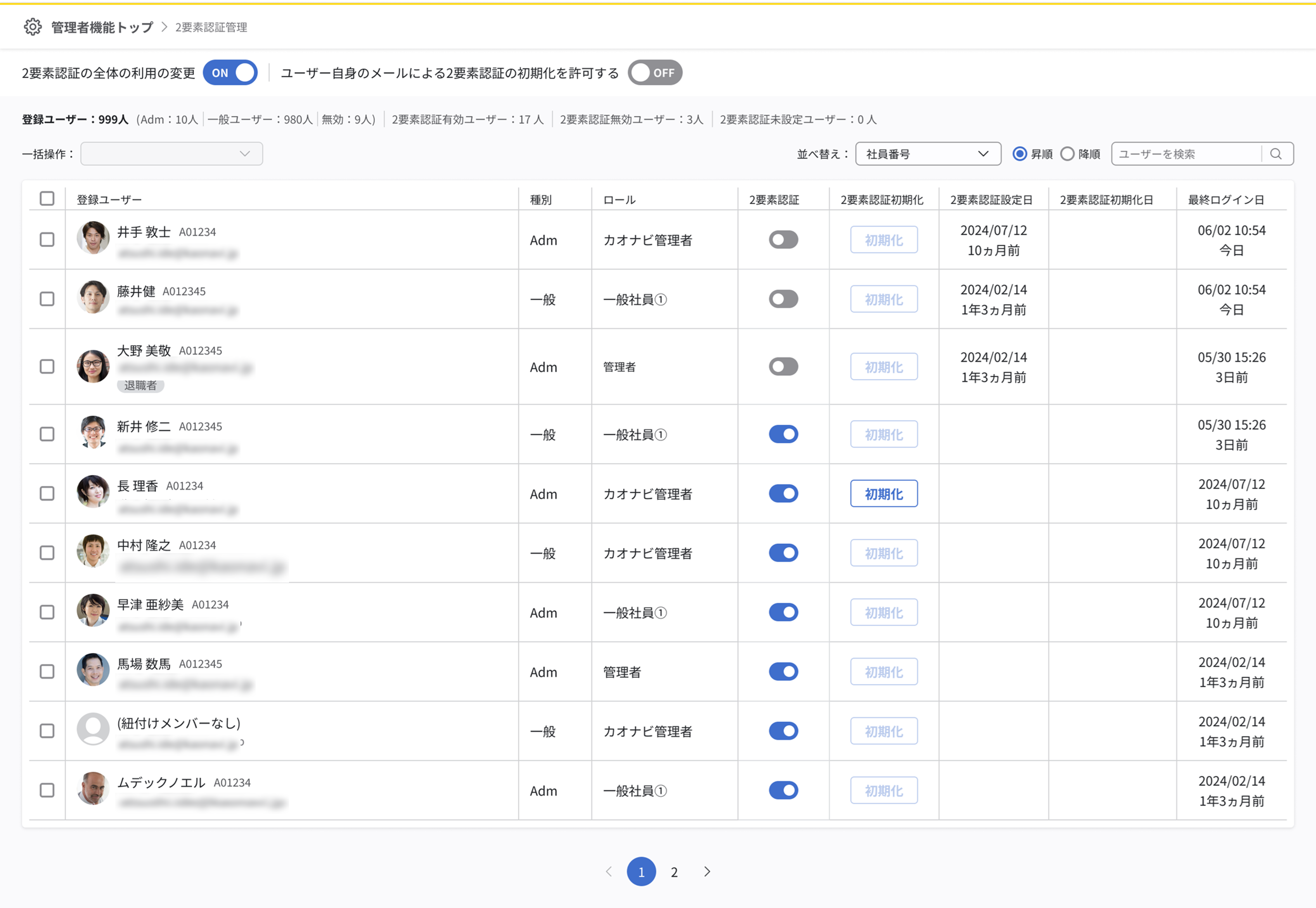Viewport: 1316px width, 908px height.
Task: Click the 退職者 badge under 大野 美敬
Action: [x=140, y=385]
